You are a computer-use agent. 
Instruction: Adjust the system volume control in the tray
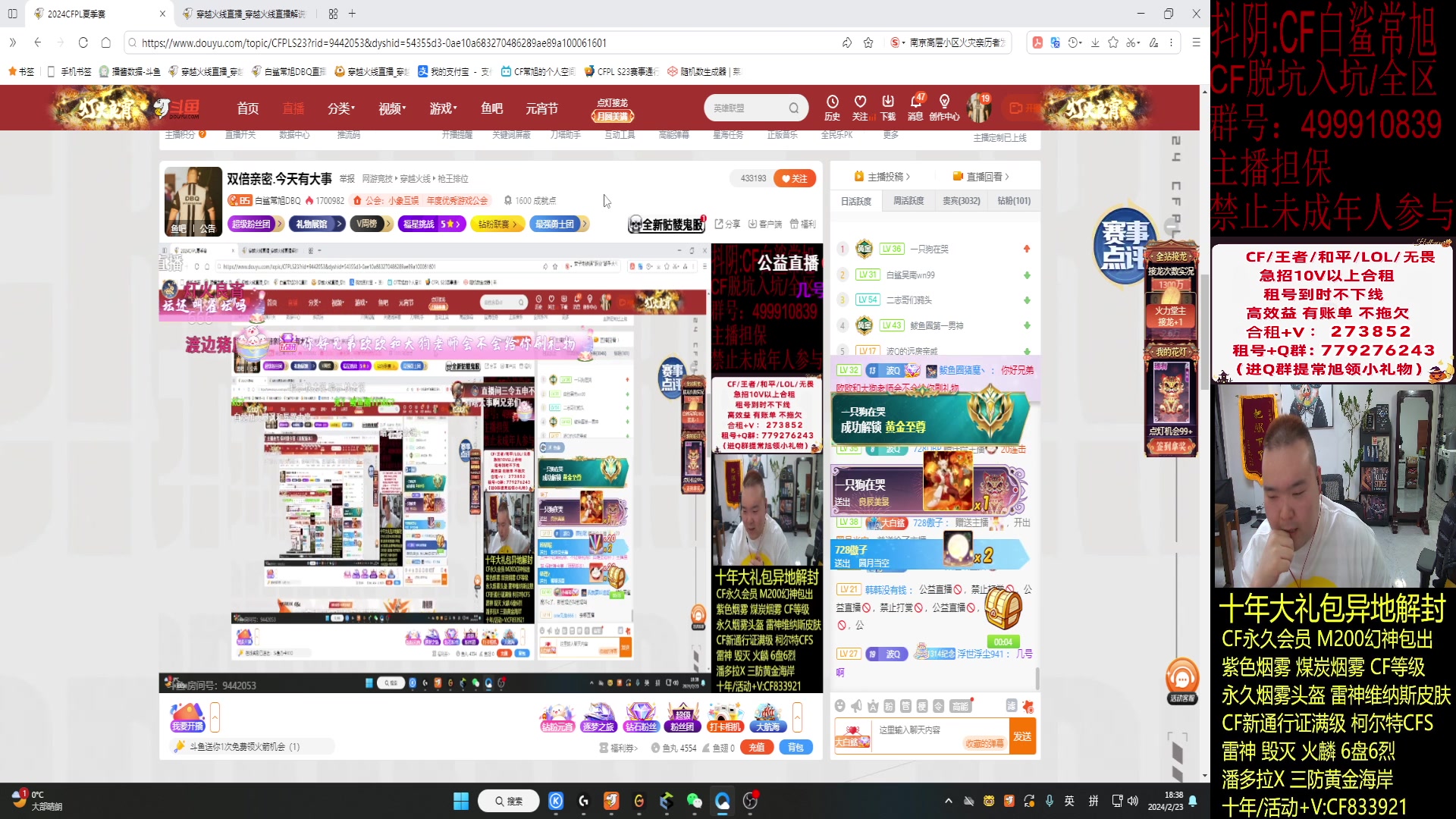1132,800
